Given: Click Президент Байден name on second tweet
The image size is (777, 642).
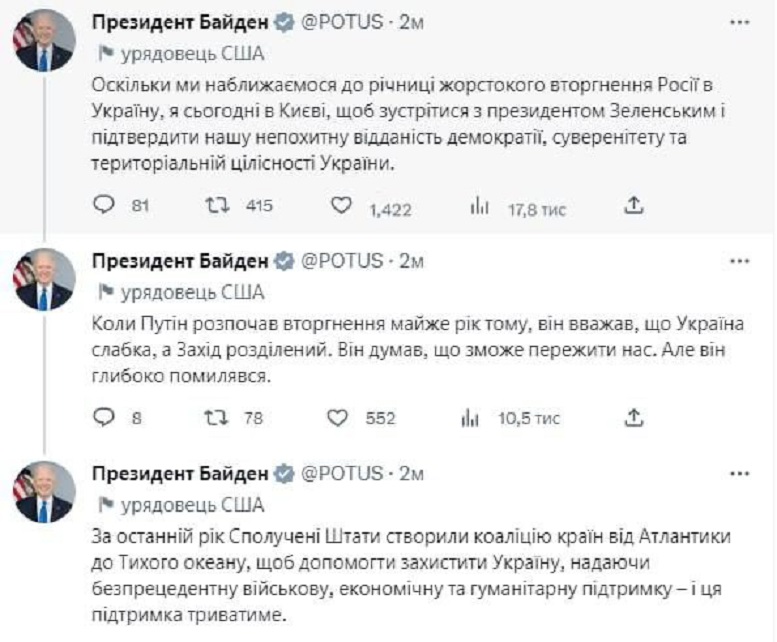Looking at the screenshot, I should pos(179,261).
